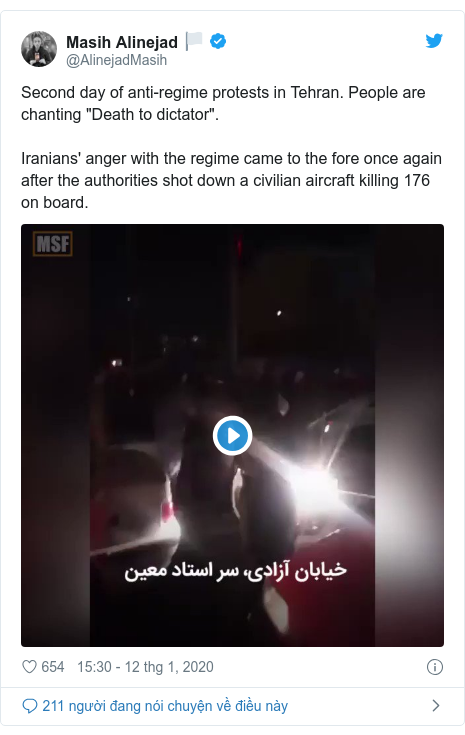
Task: Open the tweet timestamp 15:30 - 12 thg 1, 2020
Action: point(145,667)
